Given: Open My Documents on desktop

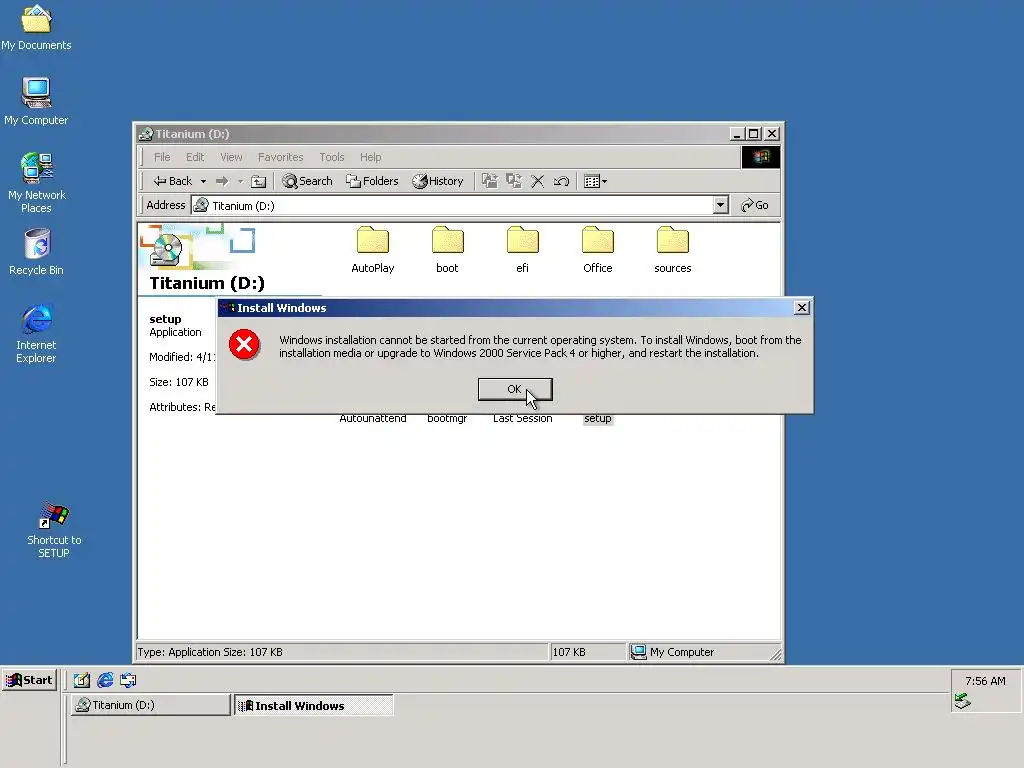Looking at the screenshot, I should tap(36, 27).
